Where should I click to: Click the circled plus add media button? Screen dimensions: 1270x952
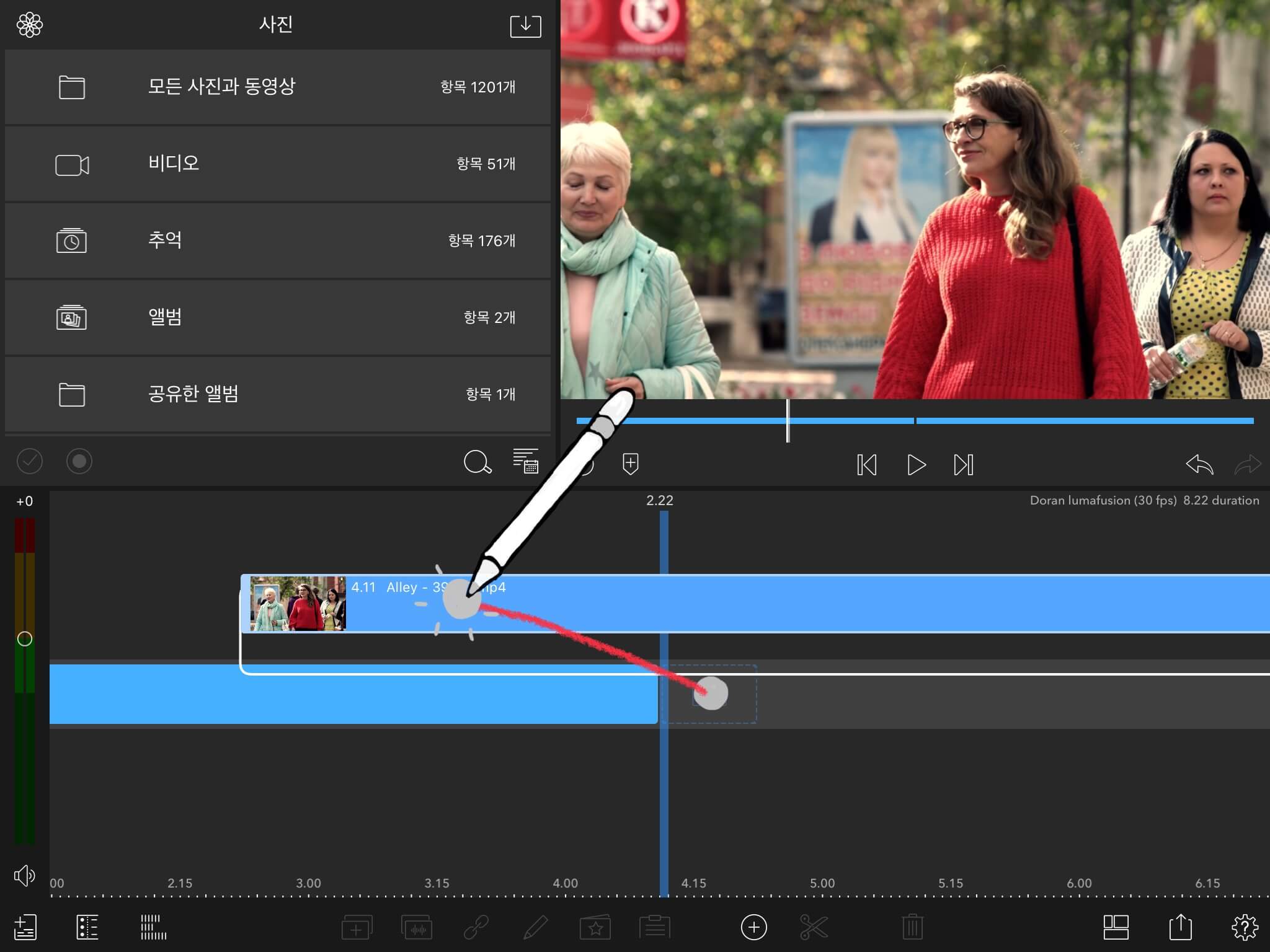coord(753,927)
